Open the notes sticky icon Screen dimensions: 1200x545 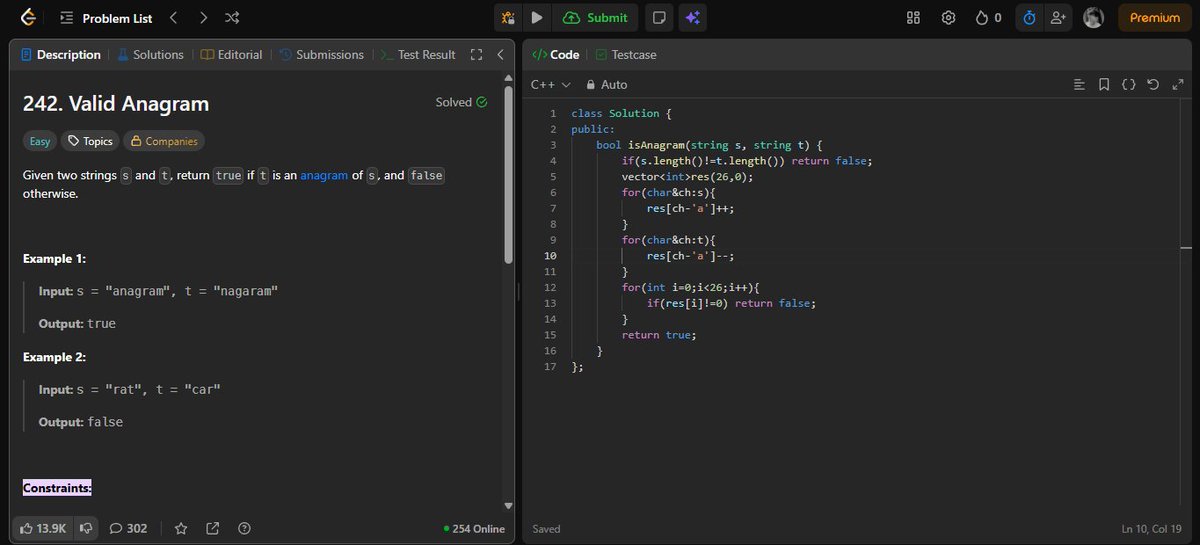[x=658, y=18]
